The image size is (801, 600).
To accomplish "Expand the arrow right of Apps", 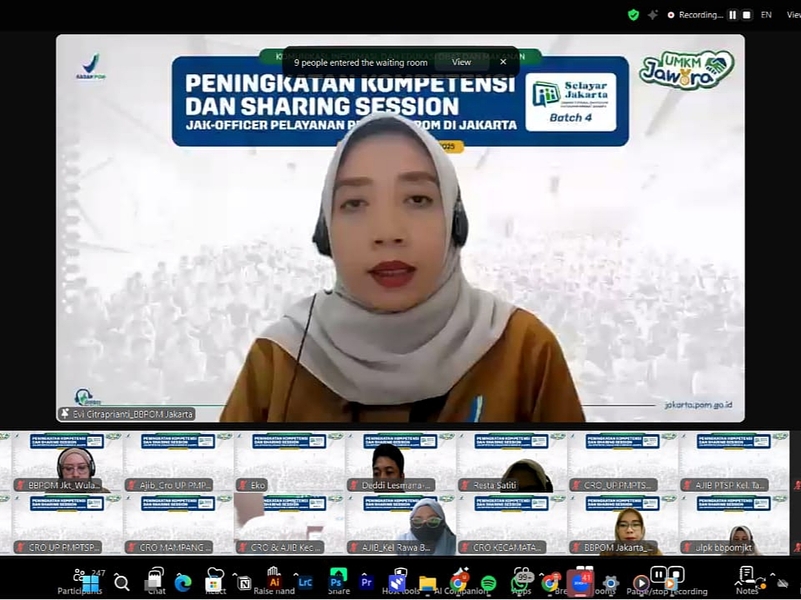I will coord(541,575).
